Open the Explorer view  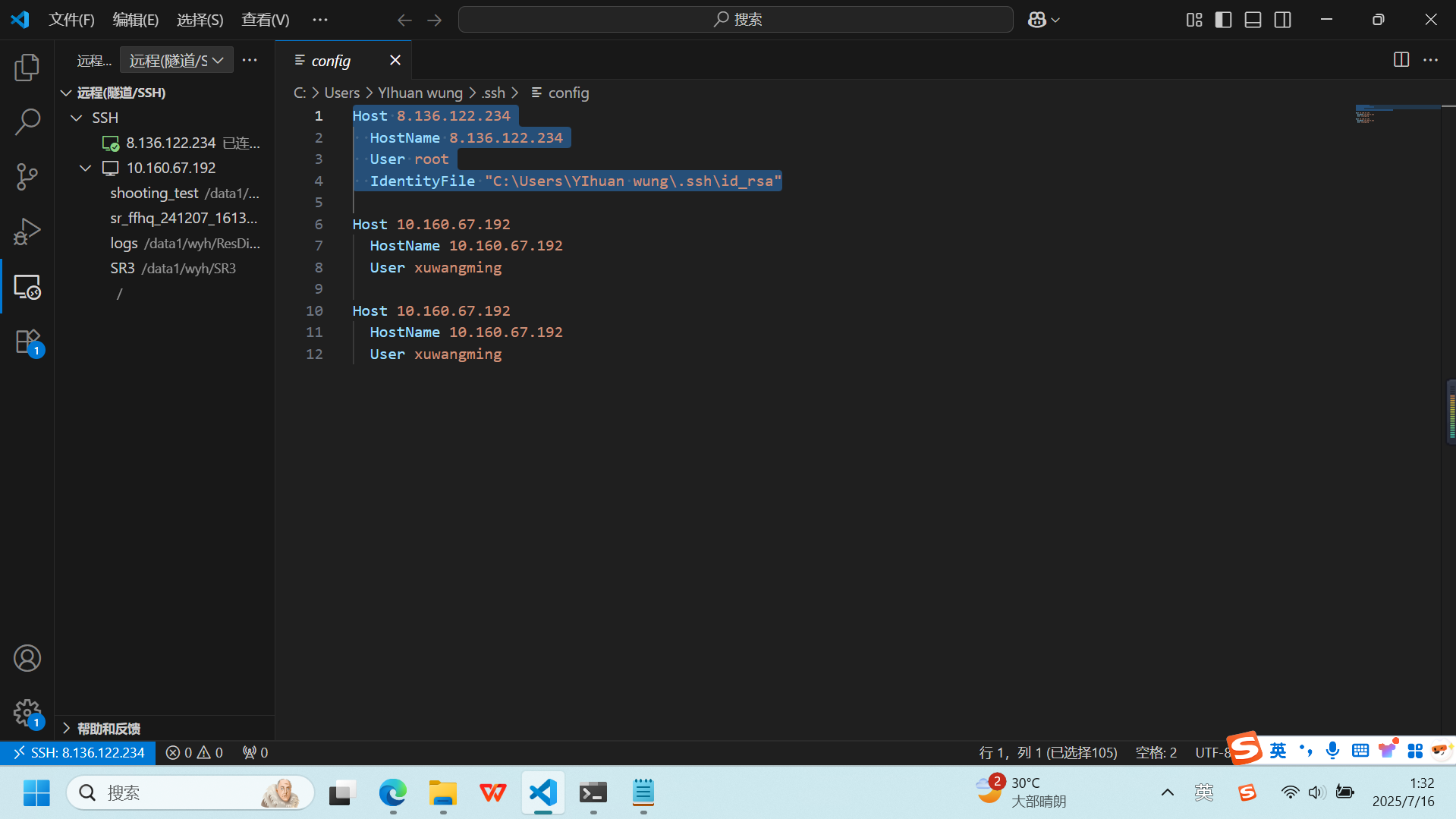(27, 68)
